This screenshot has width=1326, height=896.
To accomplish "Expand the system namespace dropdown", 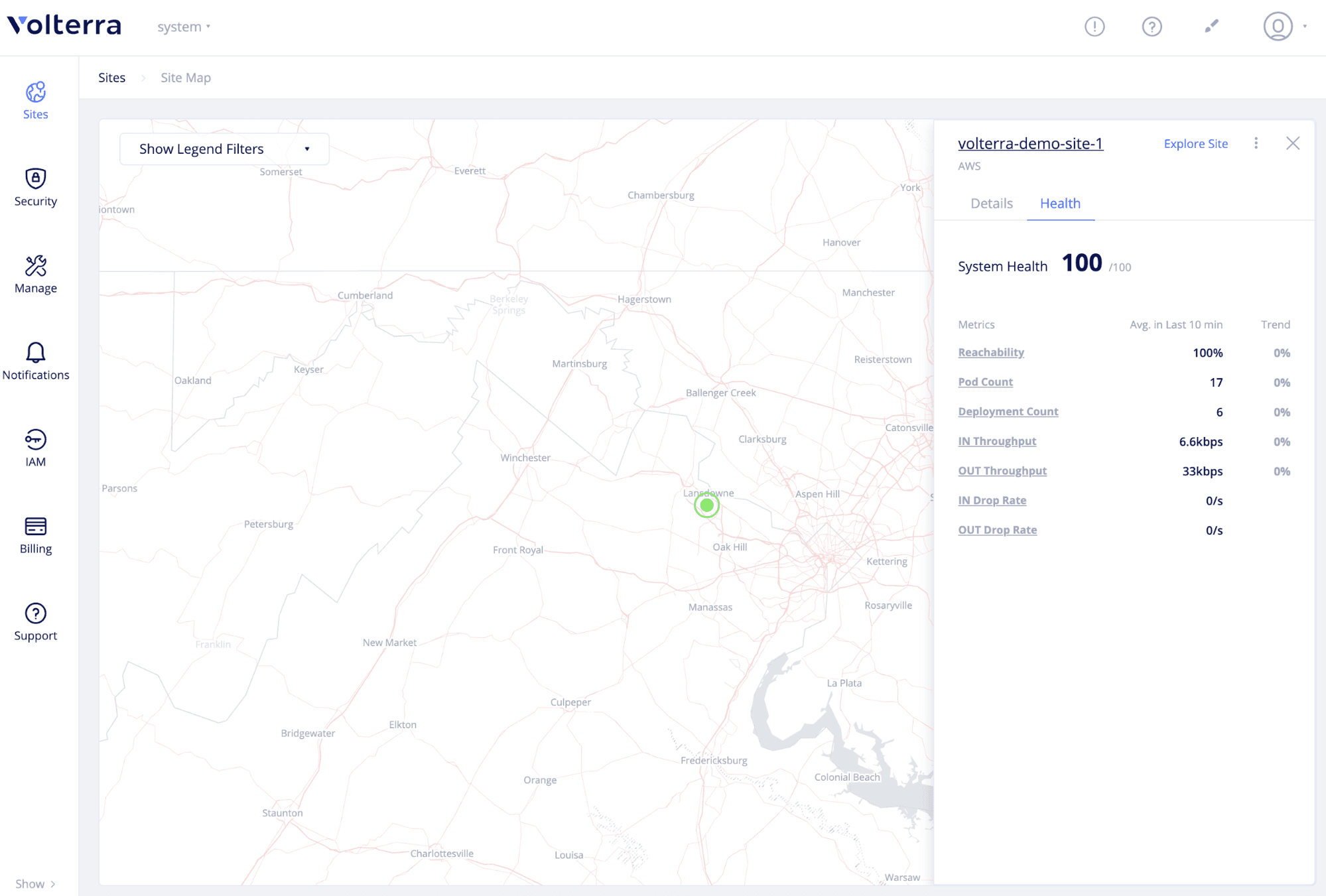I will pos(184,27).
